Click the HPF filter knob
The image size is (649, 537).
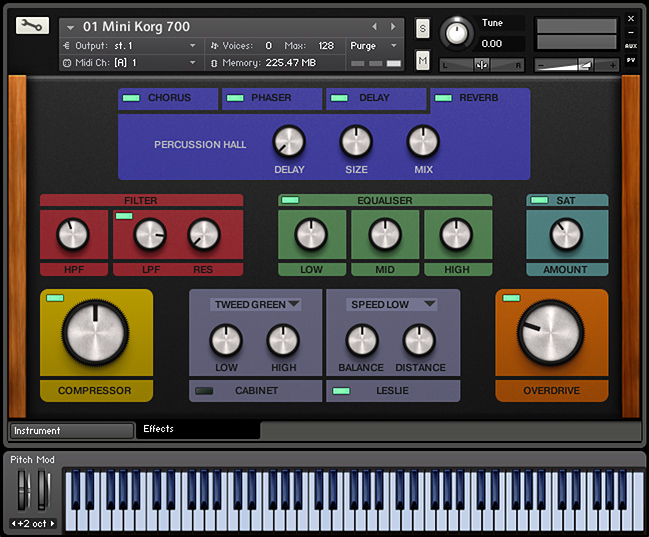pos(73,234)
